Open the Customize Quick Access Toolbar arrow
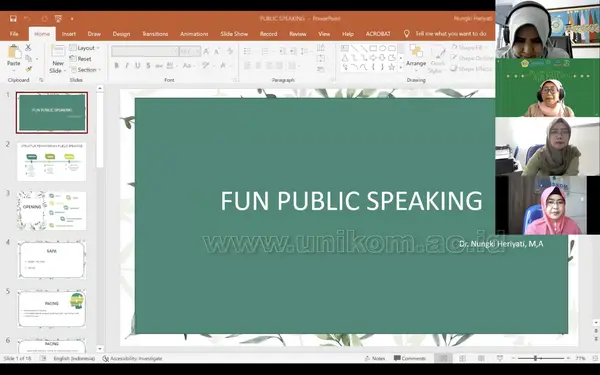 point(72,18)
